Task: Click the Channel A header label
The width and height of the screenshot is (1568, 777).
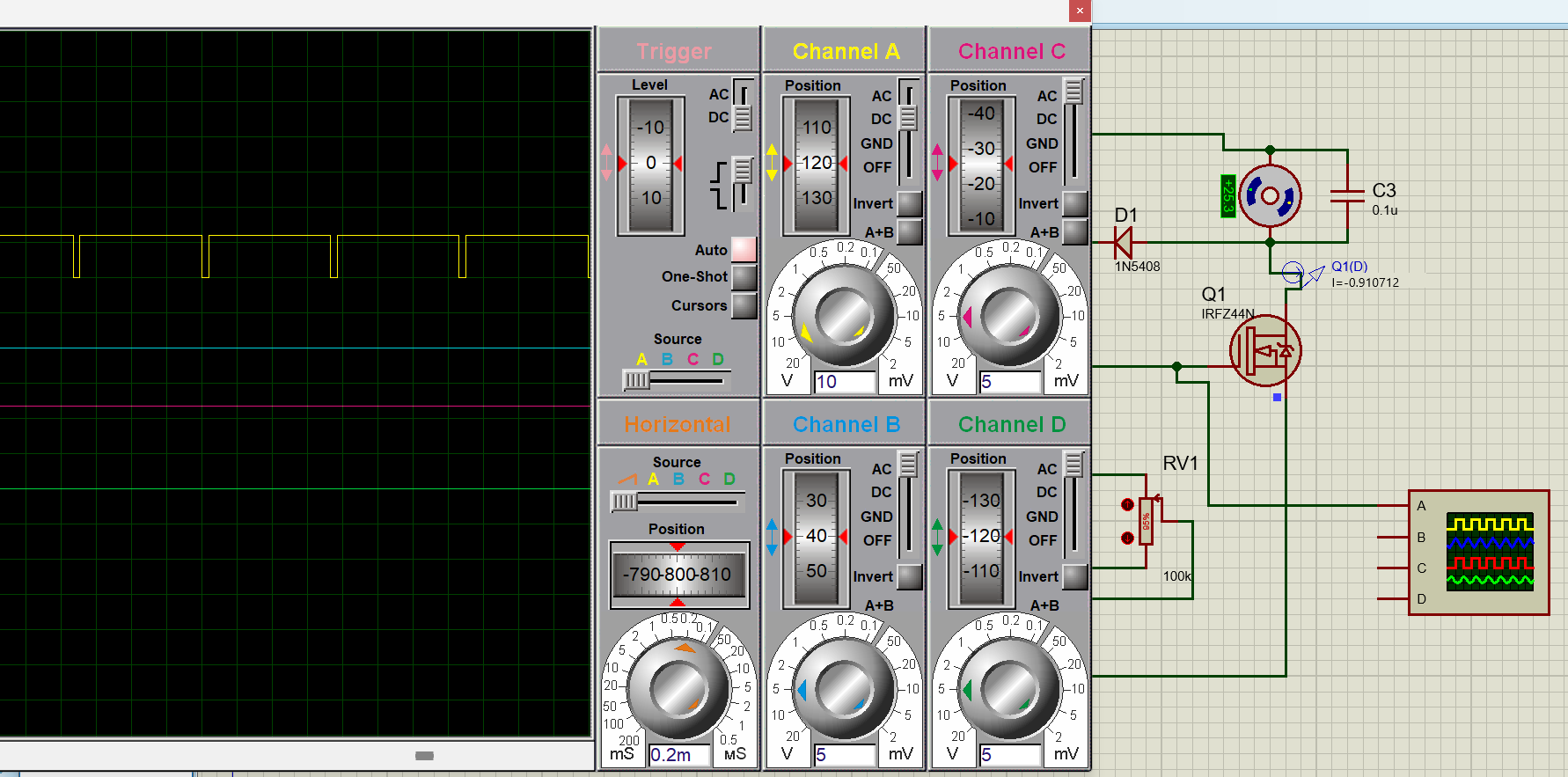Action: pos(846,51)
